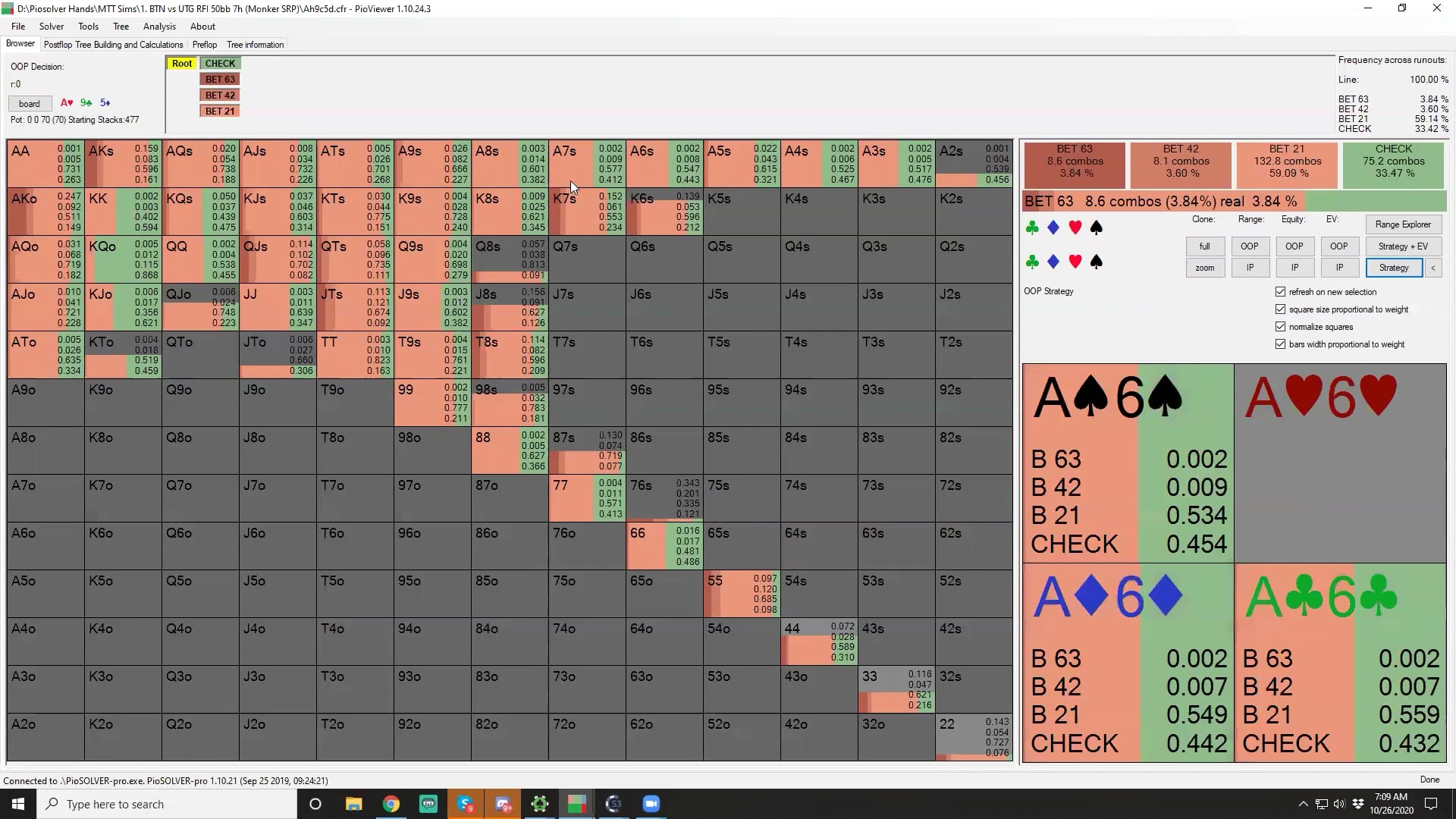Open Google Chrome from the taskbar
This screenshot has height=819, width=1456.
[391, 804]
